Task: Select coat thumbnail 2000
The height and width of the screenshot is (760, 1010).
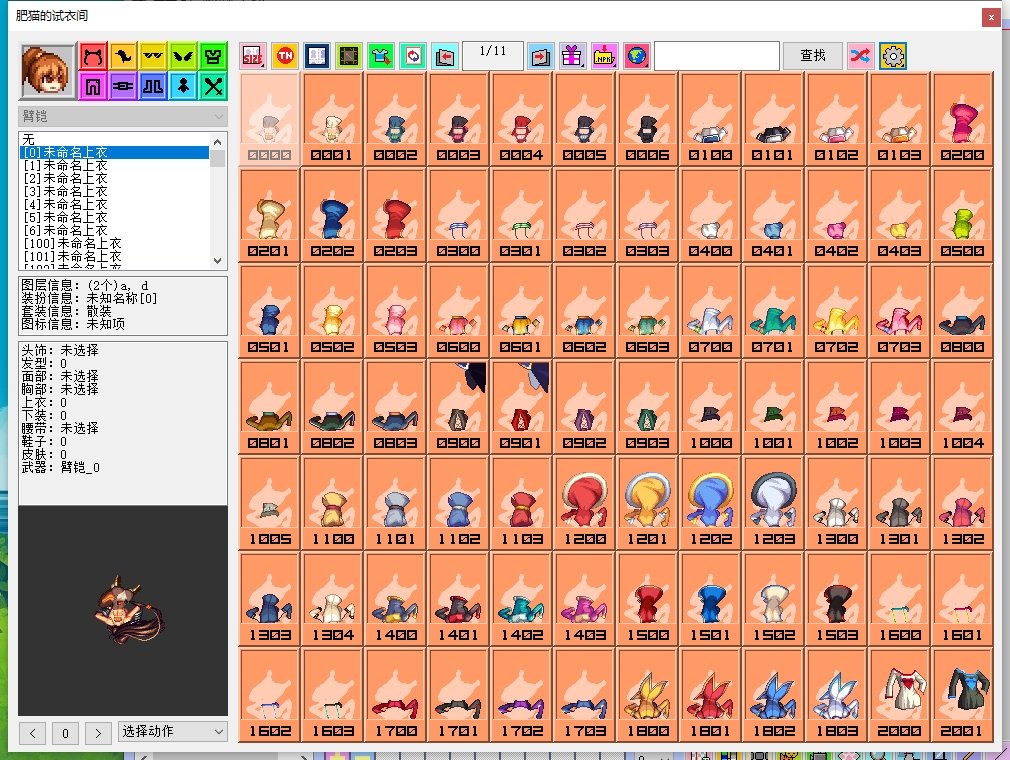Action: [x=899, y=695]
